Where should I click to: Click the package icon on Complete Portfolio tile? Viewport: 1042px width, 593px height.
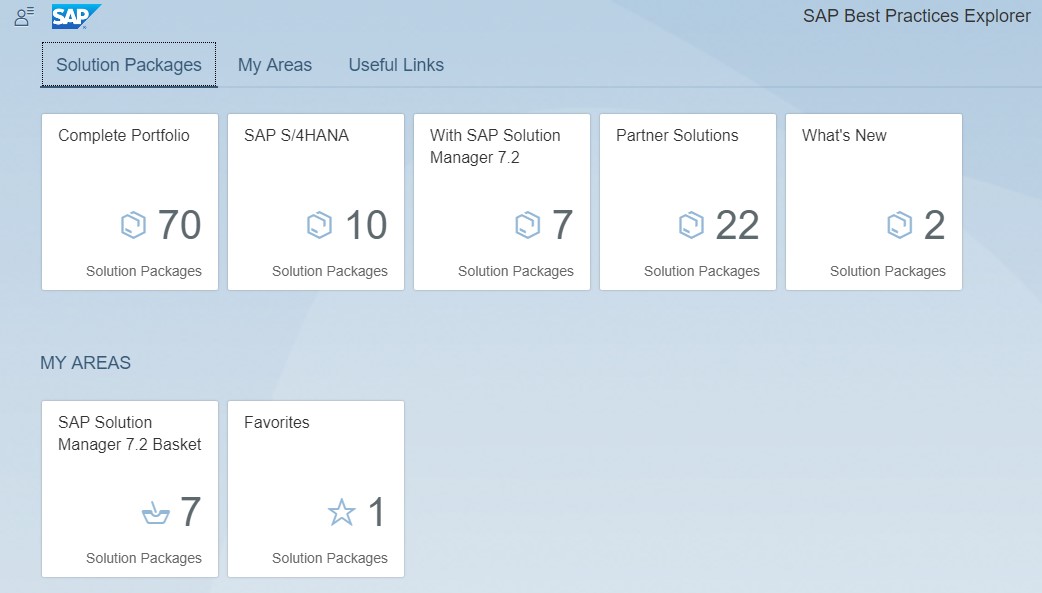coord(133,226)
